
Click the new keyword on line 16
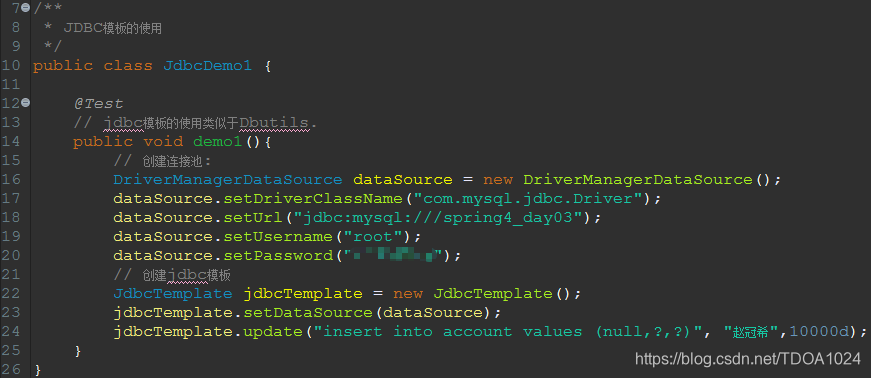[498, 180]
